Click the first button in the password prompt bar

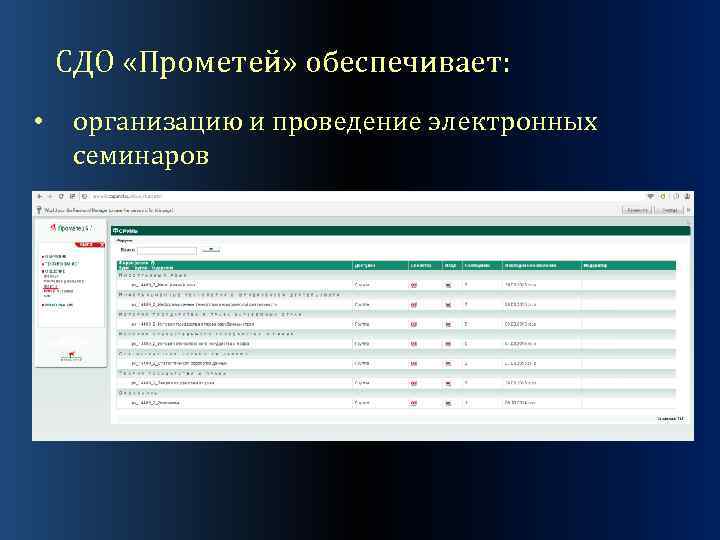[637, 210]
